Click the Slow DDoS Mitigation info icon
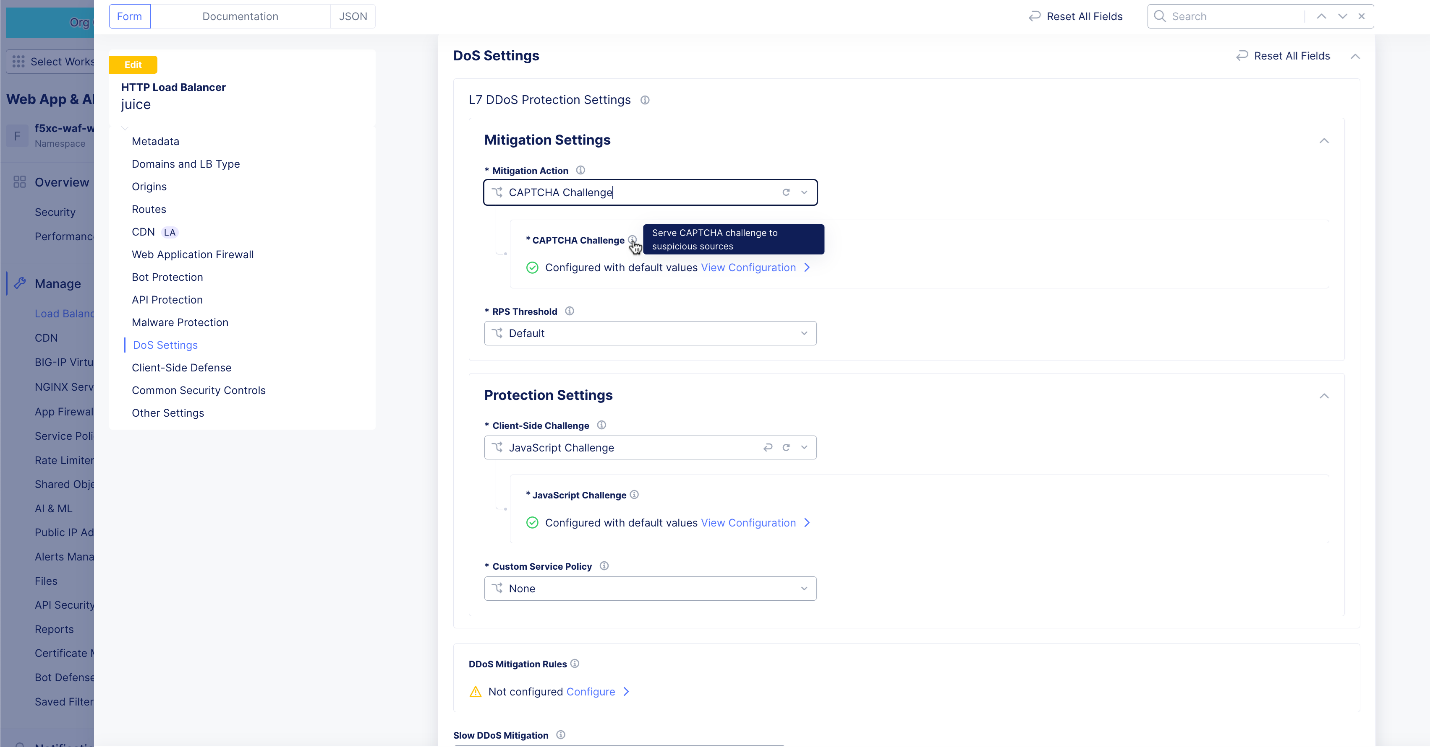The image size is (1430, 747). point(561,735)
